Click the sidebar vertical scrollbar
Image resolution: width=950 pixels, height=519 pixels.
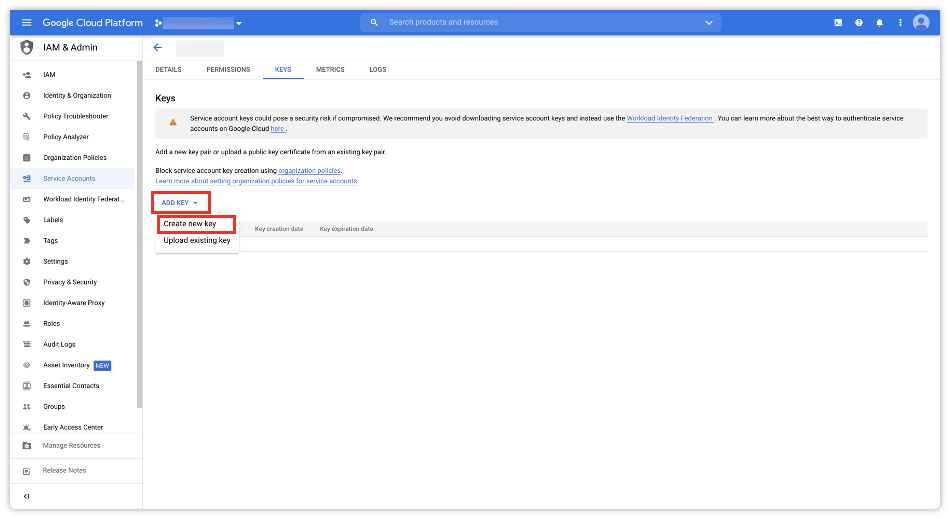click(x=139, y=235)
